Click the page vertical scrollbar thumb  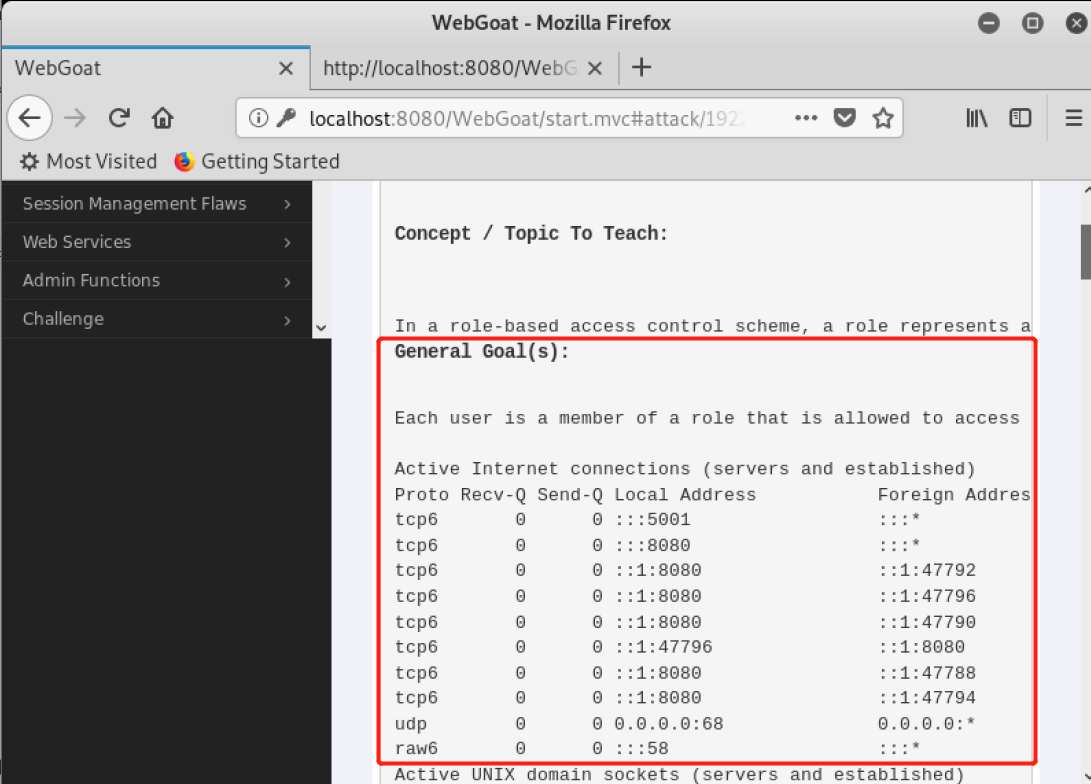click(1085, 252)
